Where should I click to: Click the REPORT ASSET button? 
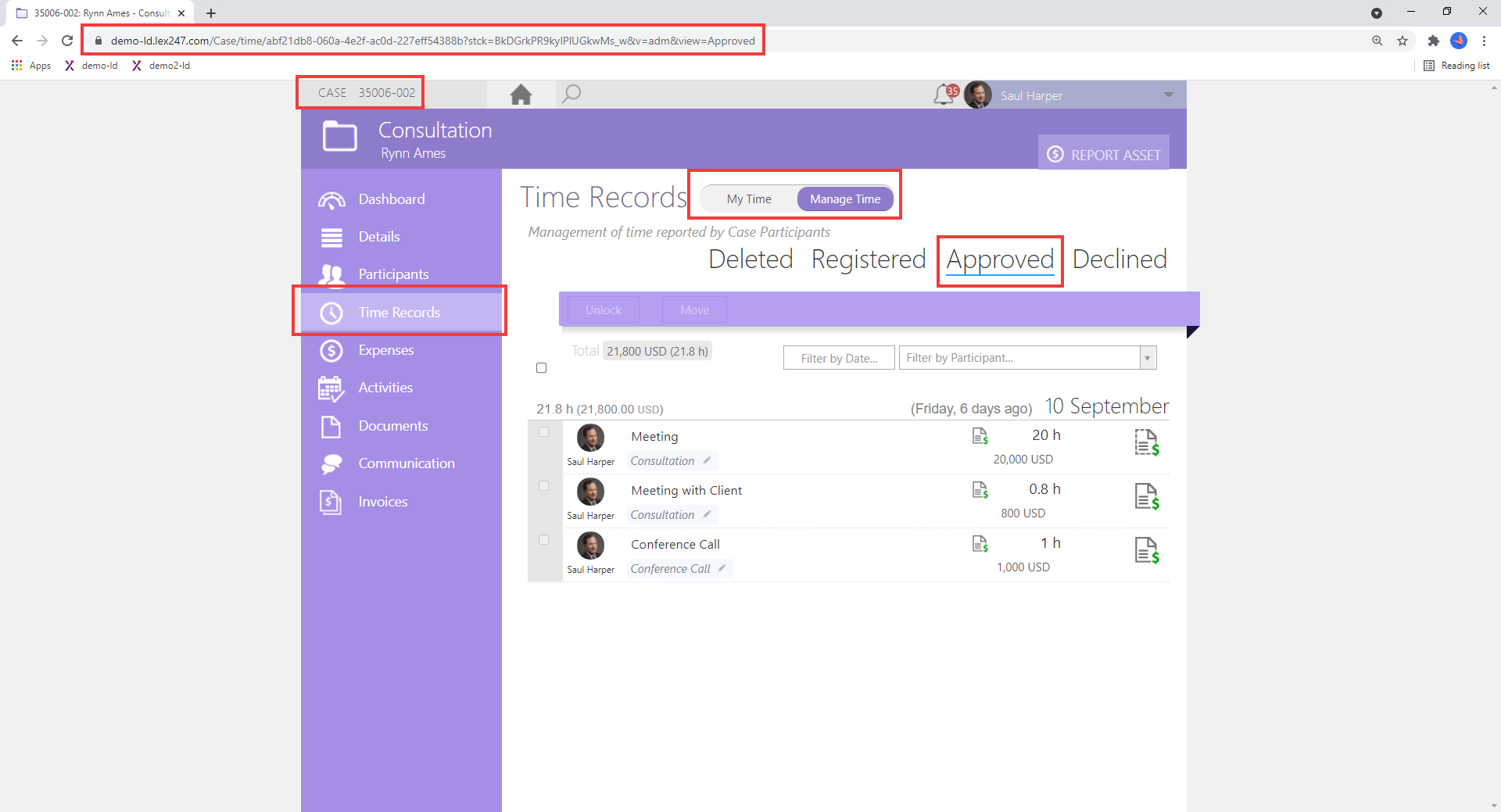coord(1104,154)
